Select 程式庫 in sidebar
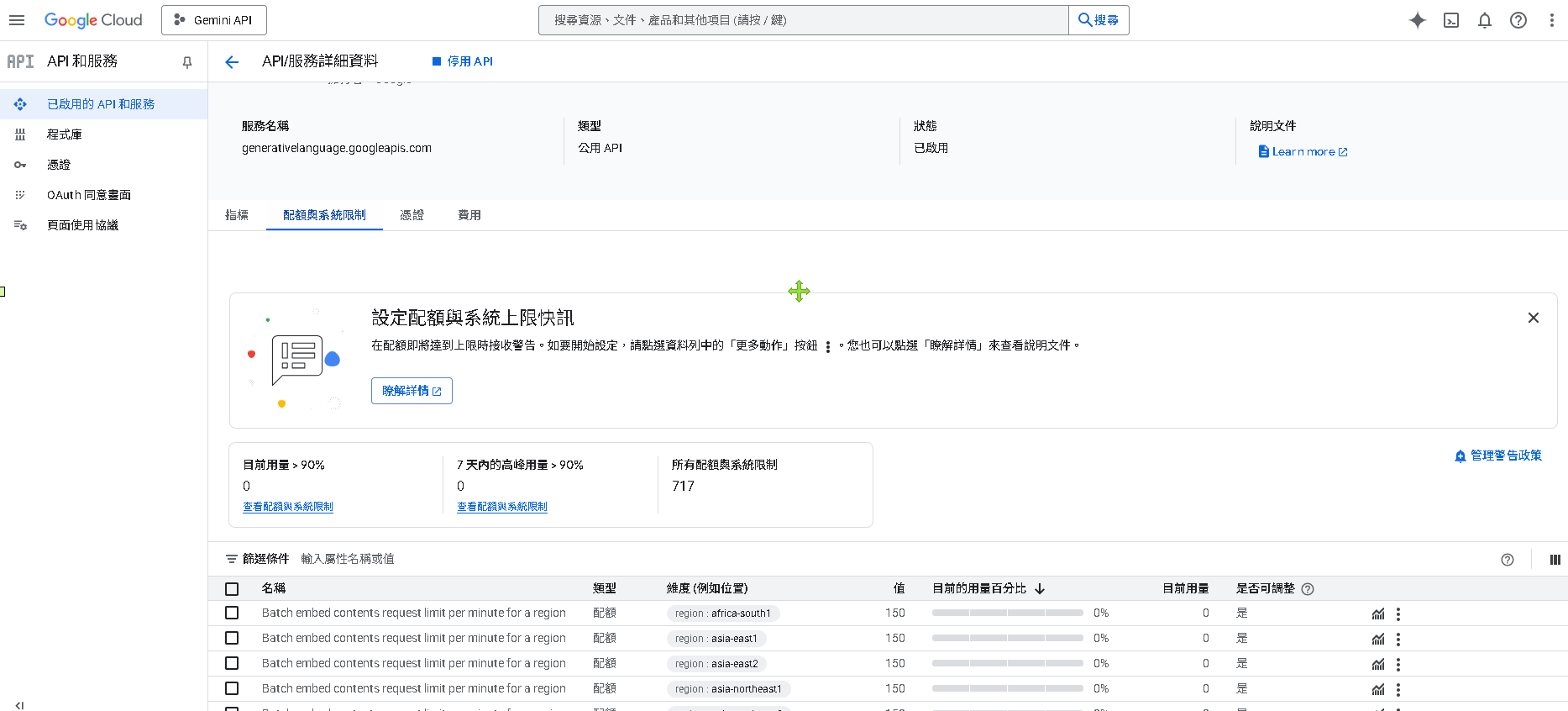Viewport: 1568px width, 711px height. coord(103,134)
